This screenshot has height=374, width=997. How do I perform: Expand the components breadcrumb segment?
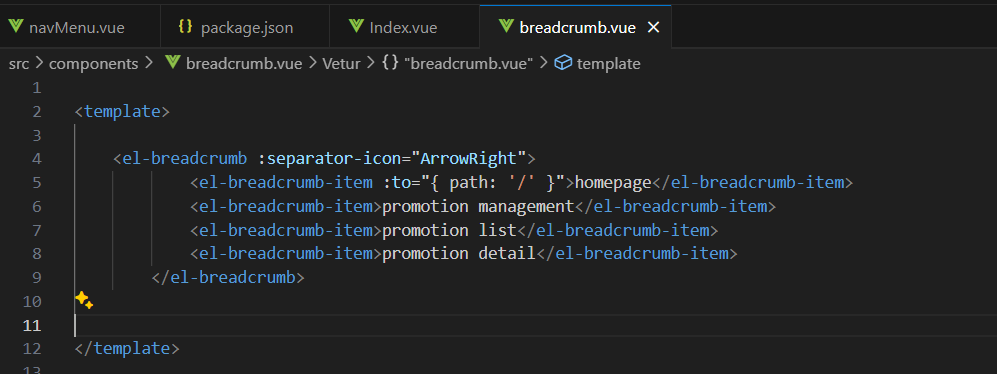(93, 64)
